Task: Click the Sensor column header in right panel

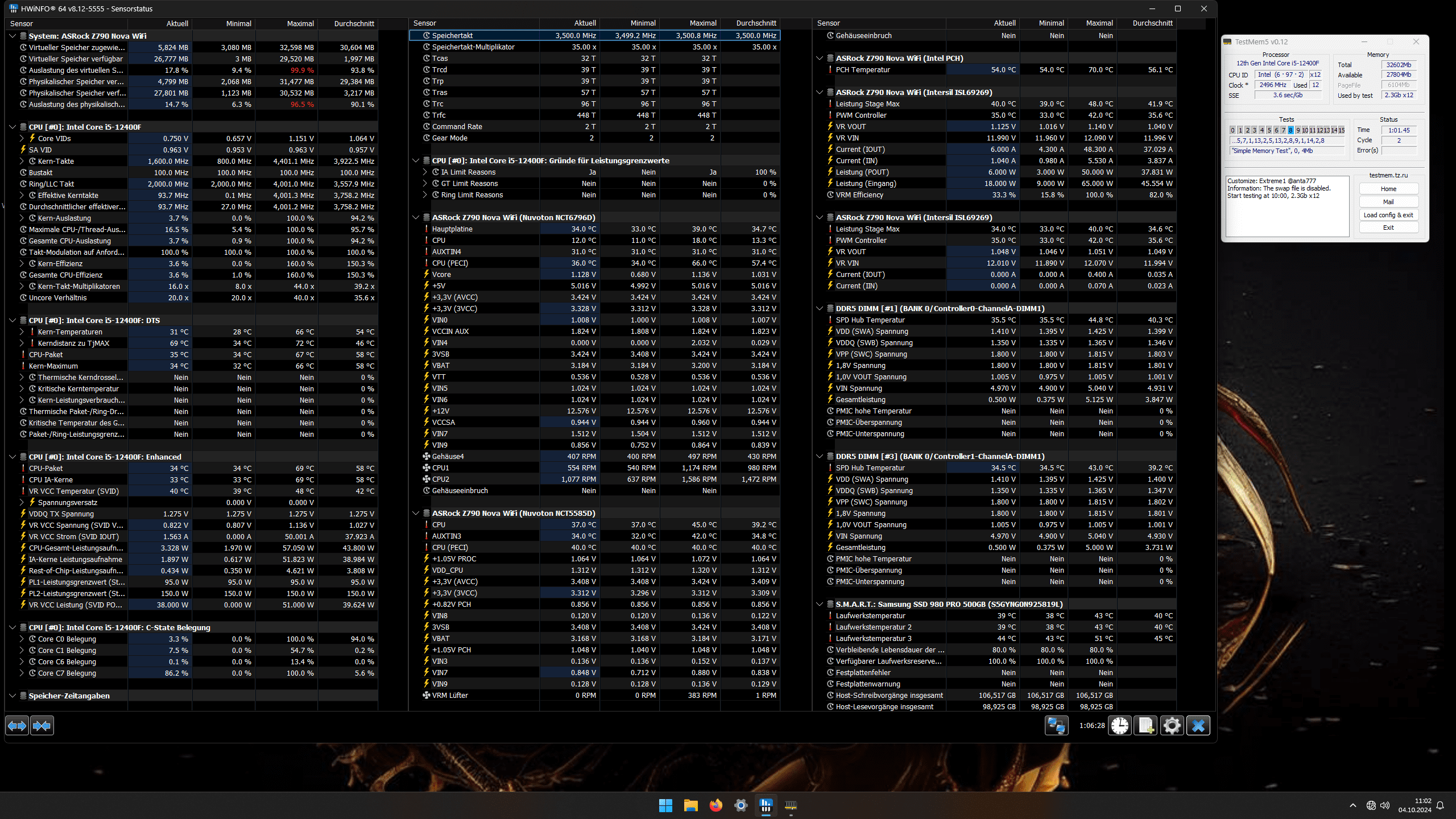Action: click(x=879, y=23)
